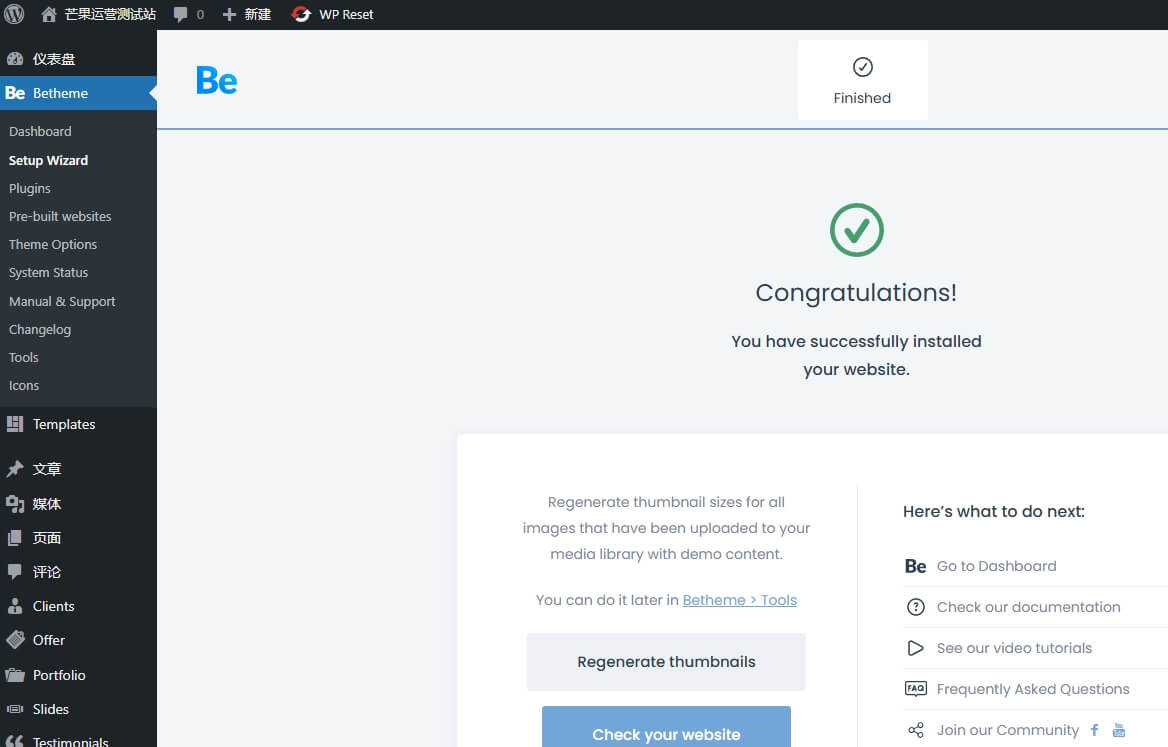Click the play icon for video tutorials
The image size is (1168, 747).
pos(915,648)
